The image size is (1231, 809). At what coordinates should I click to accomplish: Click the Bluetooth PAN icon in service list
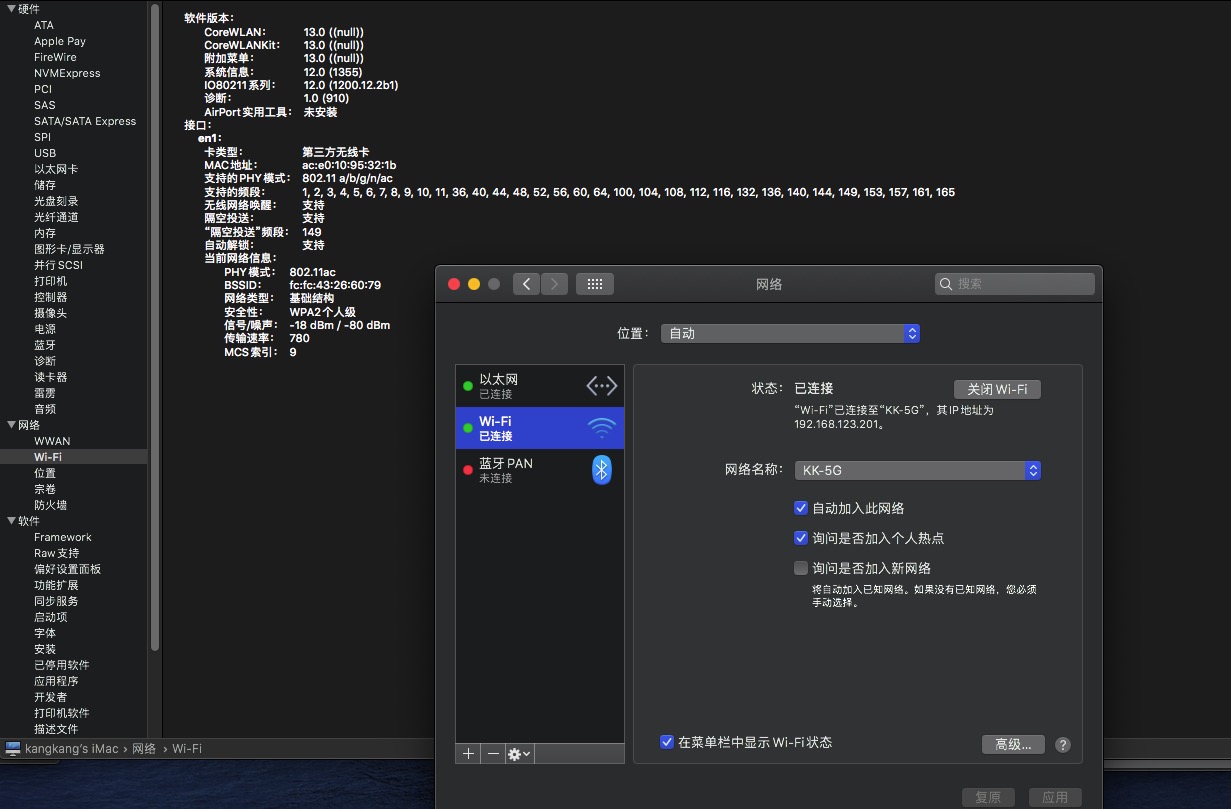[601, 470]
